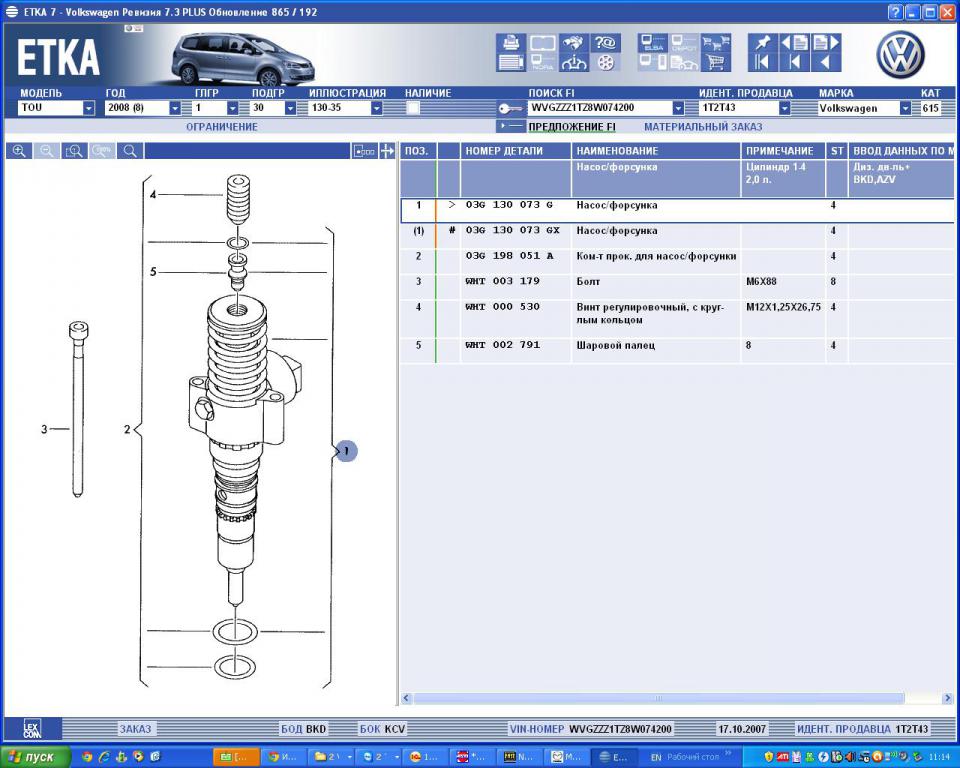This screenshot has height=768, width=960.
Task: Toggle the НАЛИЧИЕ checkbox
Action: (x=413, y=108)
